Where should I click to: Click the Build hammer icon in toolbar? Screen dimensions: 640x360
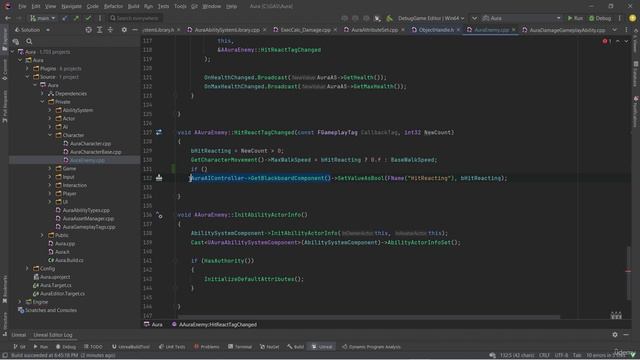coord(389,18)
